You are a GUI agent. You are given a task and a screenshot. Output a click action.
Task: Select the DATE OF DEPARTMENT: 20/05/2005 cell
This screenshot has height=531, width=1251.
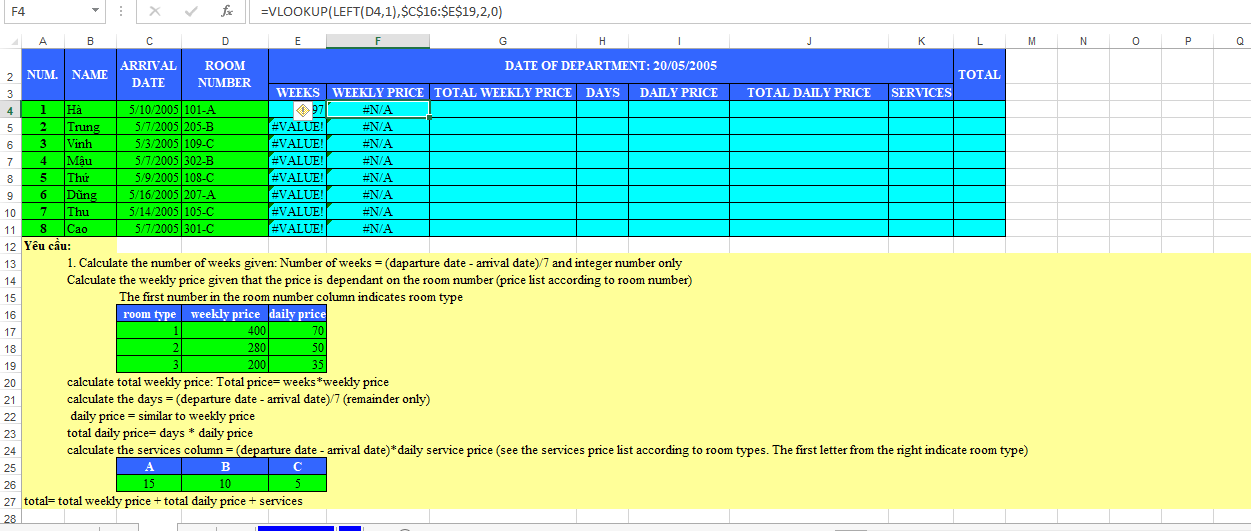611,66
